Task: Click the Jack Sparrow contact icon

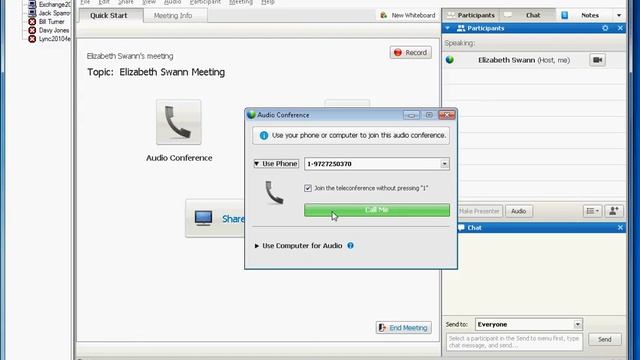Action: coord(32,13)
